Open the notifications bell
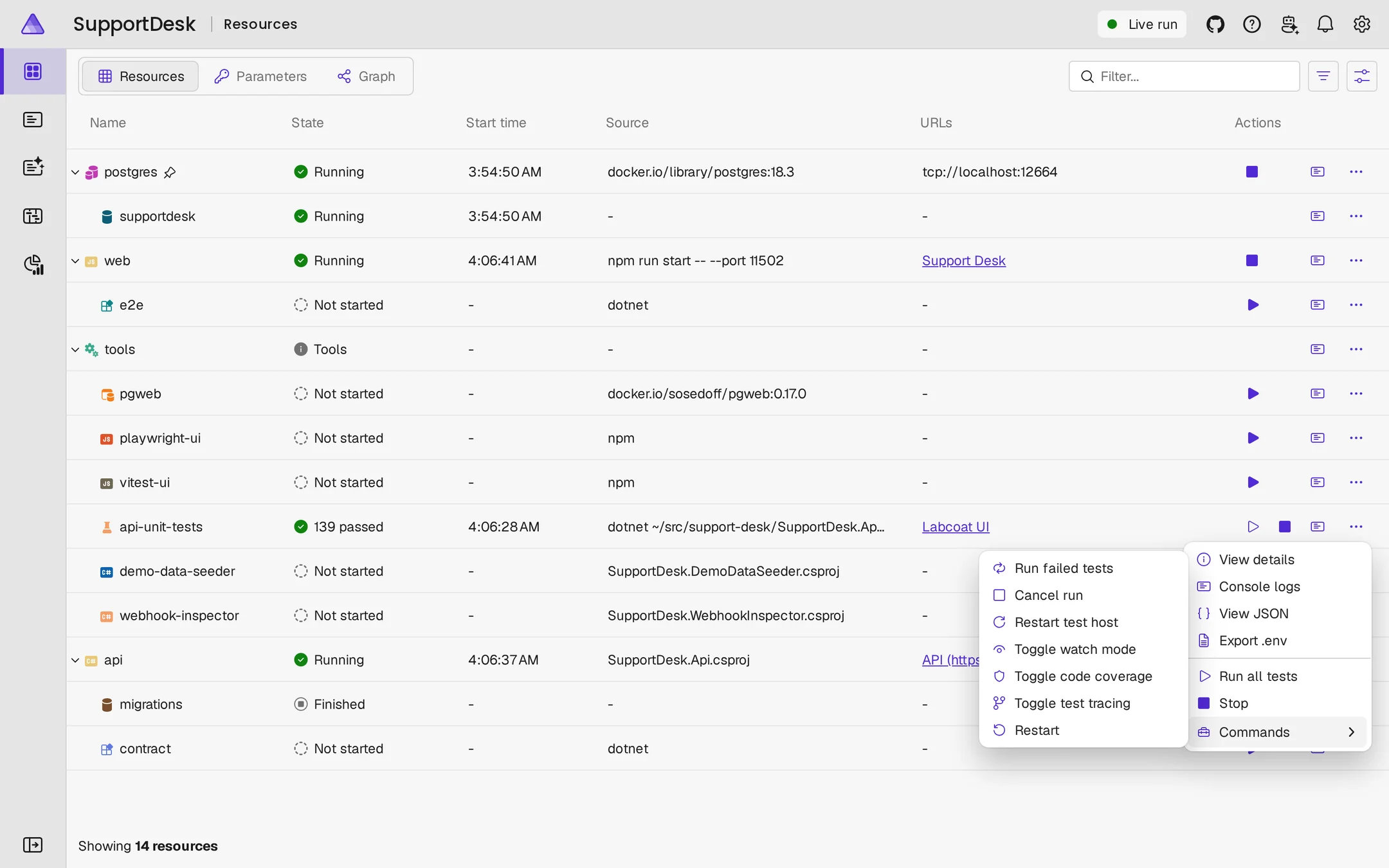This screenshot has width=1389, height=868. click(1325, 24)
